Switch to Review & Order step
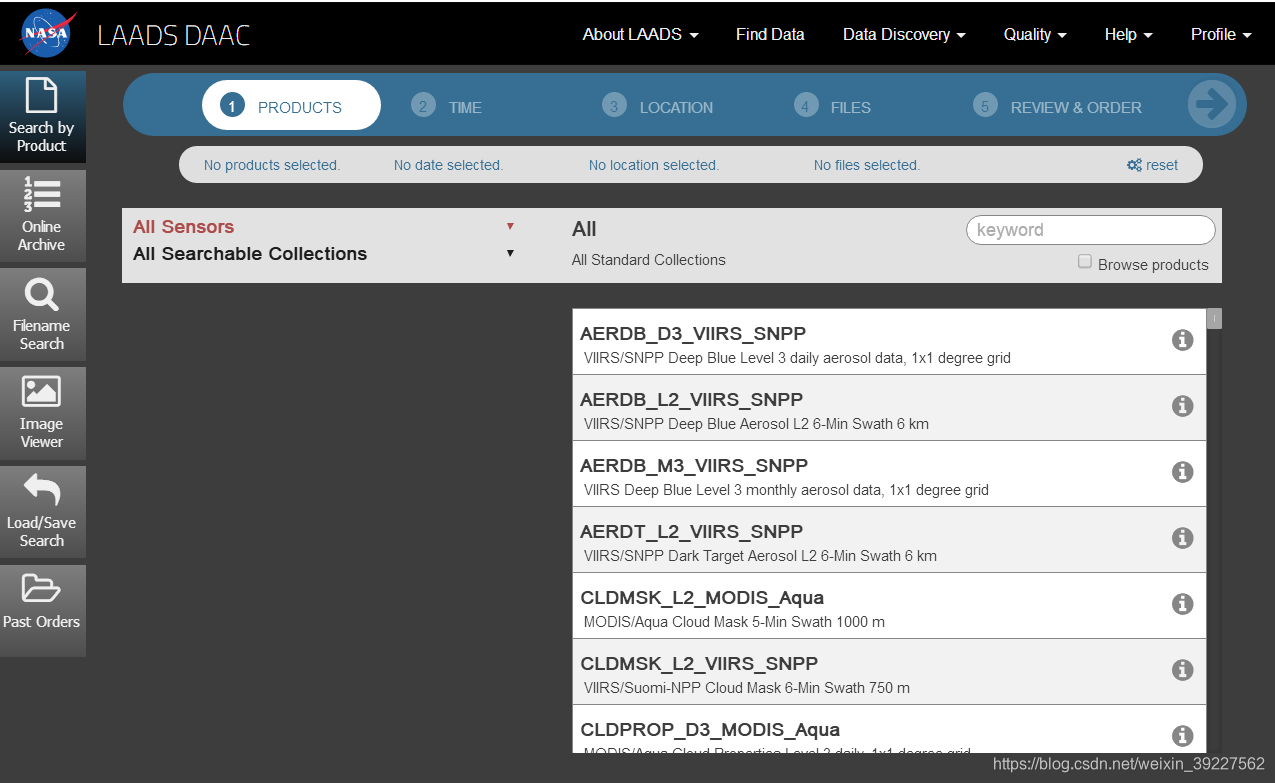Viewport: 1275px width, 783px height. click(1058, 107)
